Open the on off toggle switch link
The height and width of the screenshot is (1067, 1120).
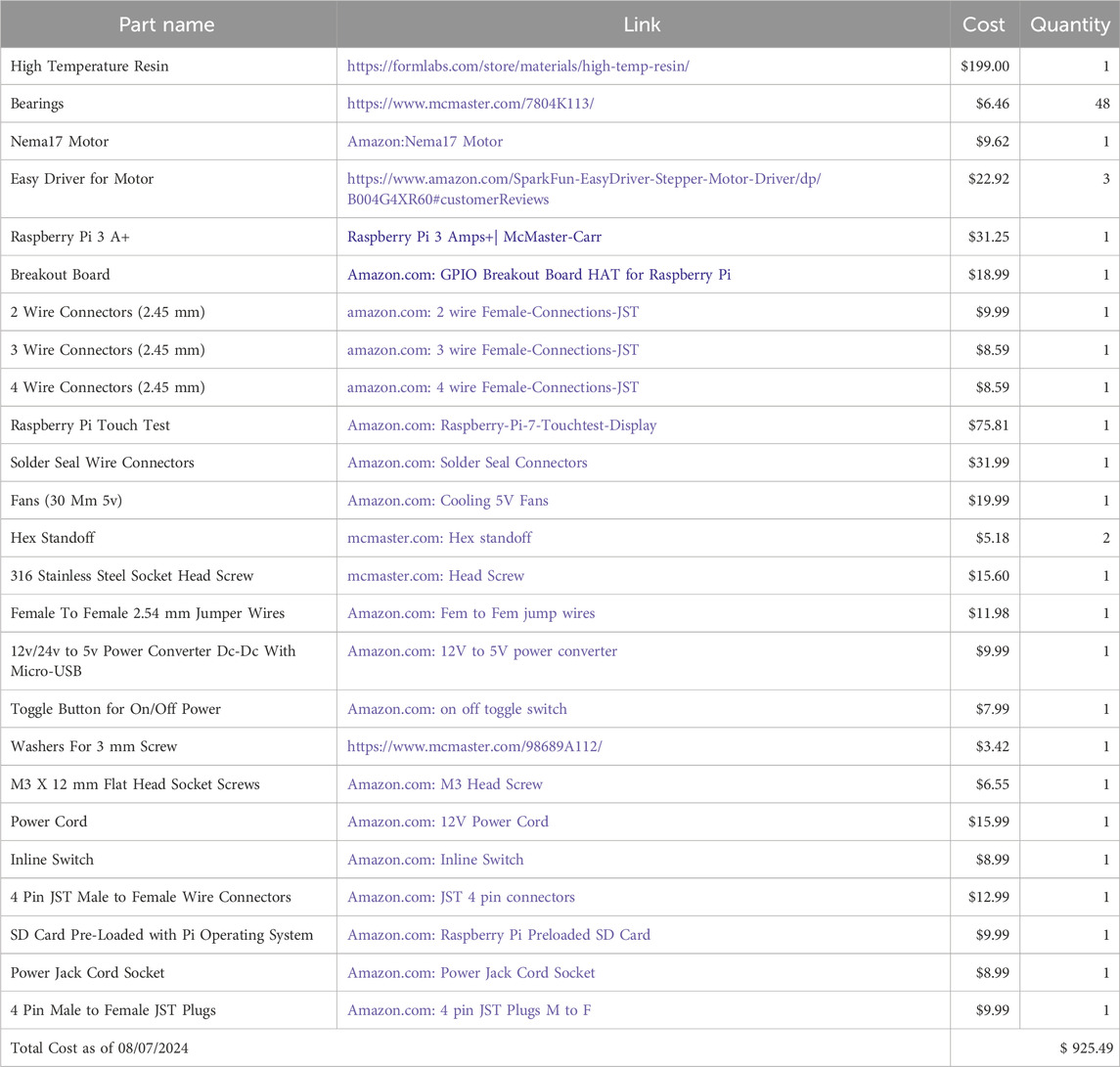coord(457,709)
